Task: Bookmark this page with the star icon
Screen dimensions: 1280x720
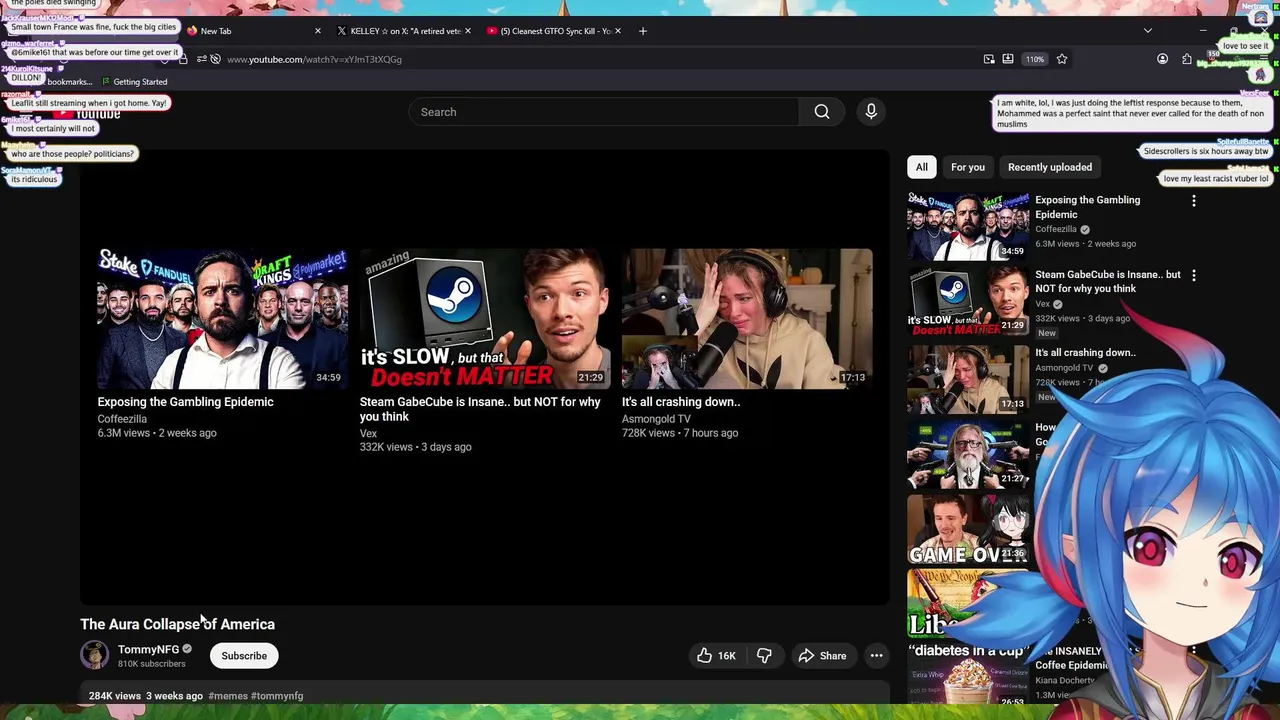Action: point(1062,59)
